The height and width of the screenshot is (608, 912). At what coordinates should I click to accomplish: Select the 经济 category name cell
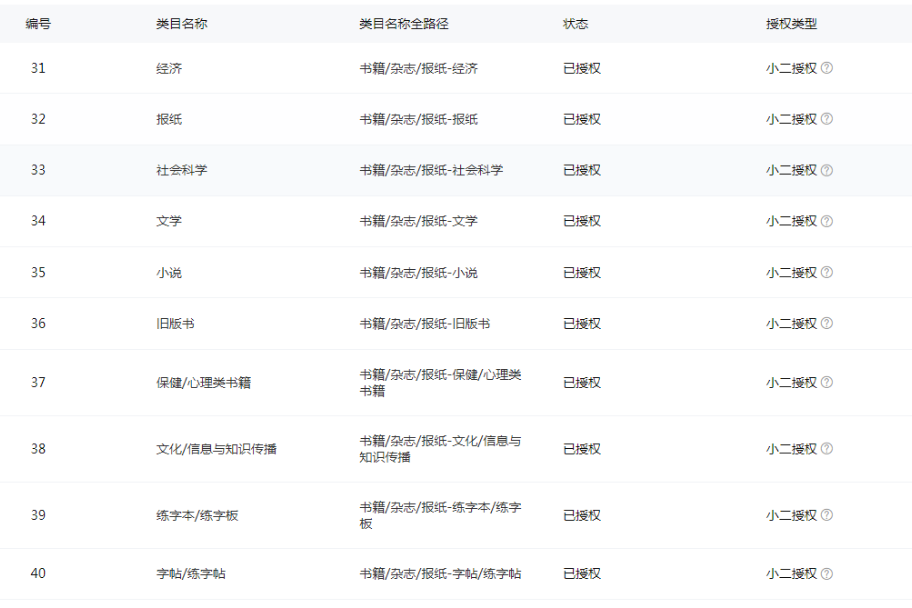click(x=169, y=69)
